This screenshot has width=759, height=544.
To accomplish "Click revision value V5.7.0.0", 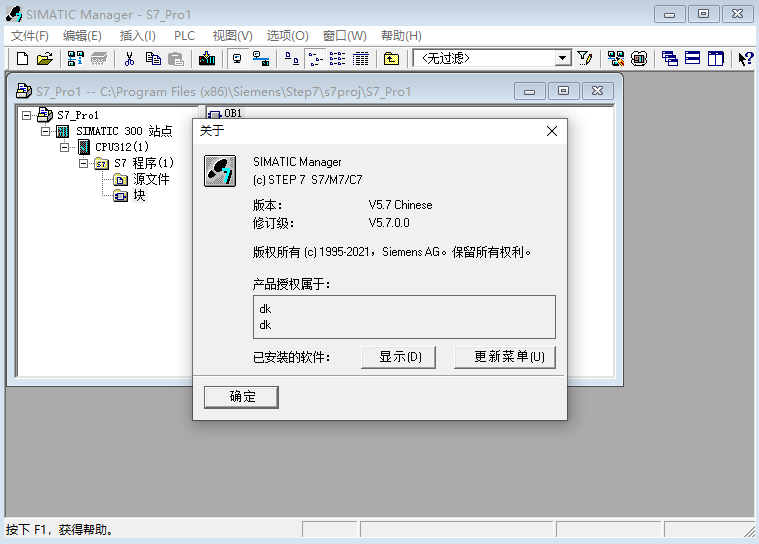I will click(x=389, y=223).
